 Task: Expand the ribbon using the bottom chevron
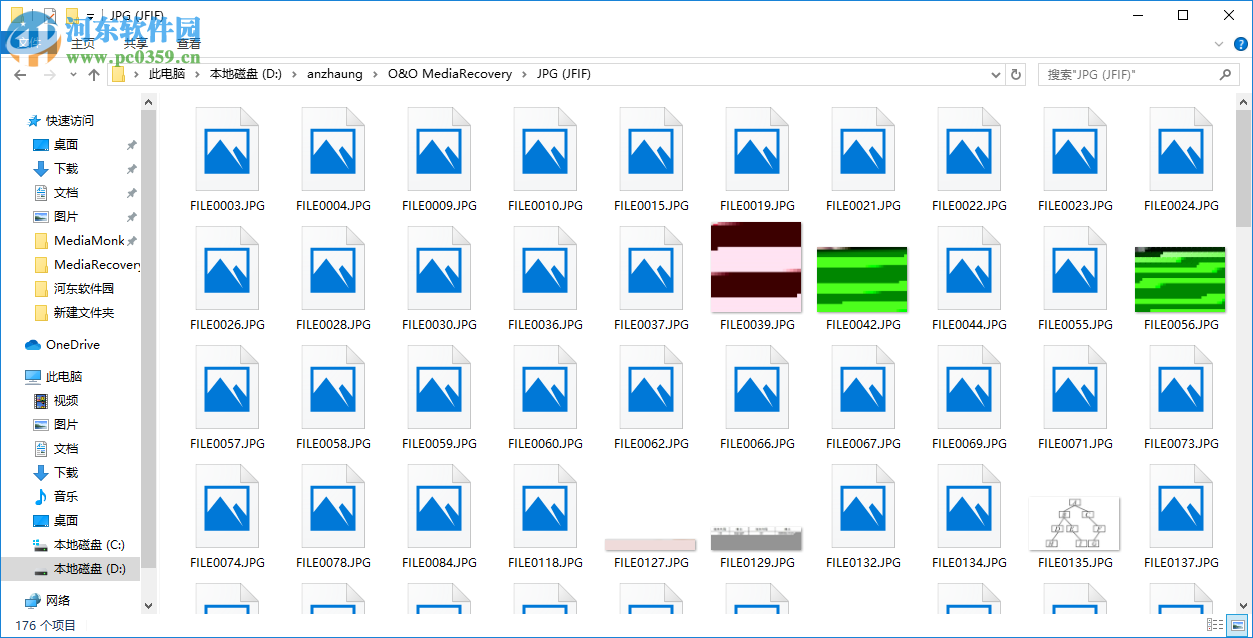[1218, 44]
